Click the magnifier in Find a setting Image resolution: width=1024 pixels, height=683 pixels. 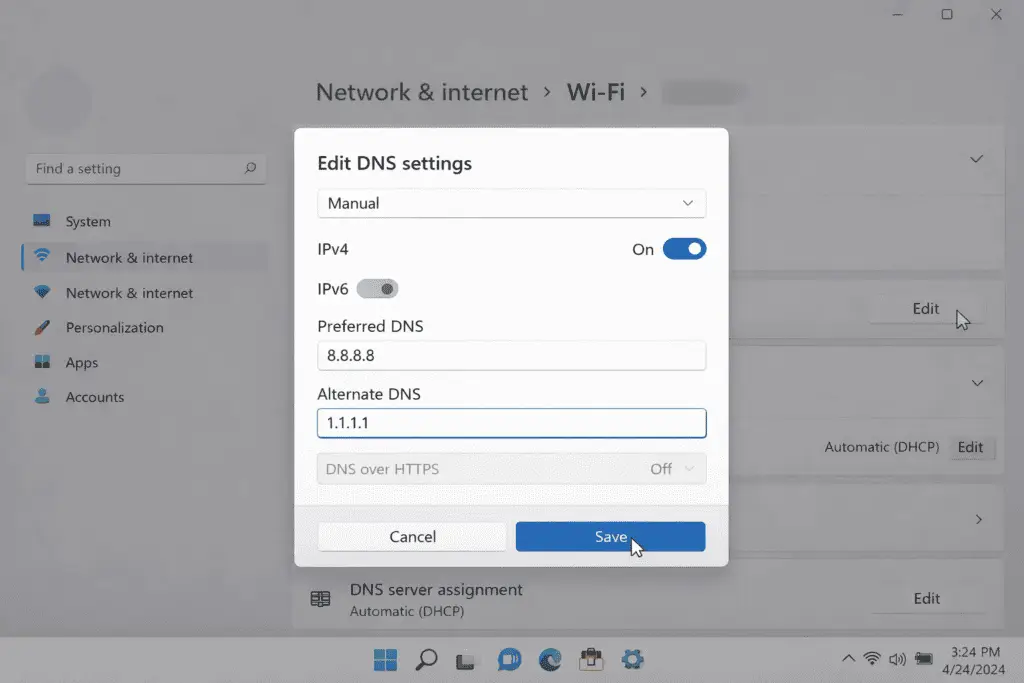250,169
